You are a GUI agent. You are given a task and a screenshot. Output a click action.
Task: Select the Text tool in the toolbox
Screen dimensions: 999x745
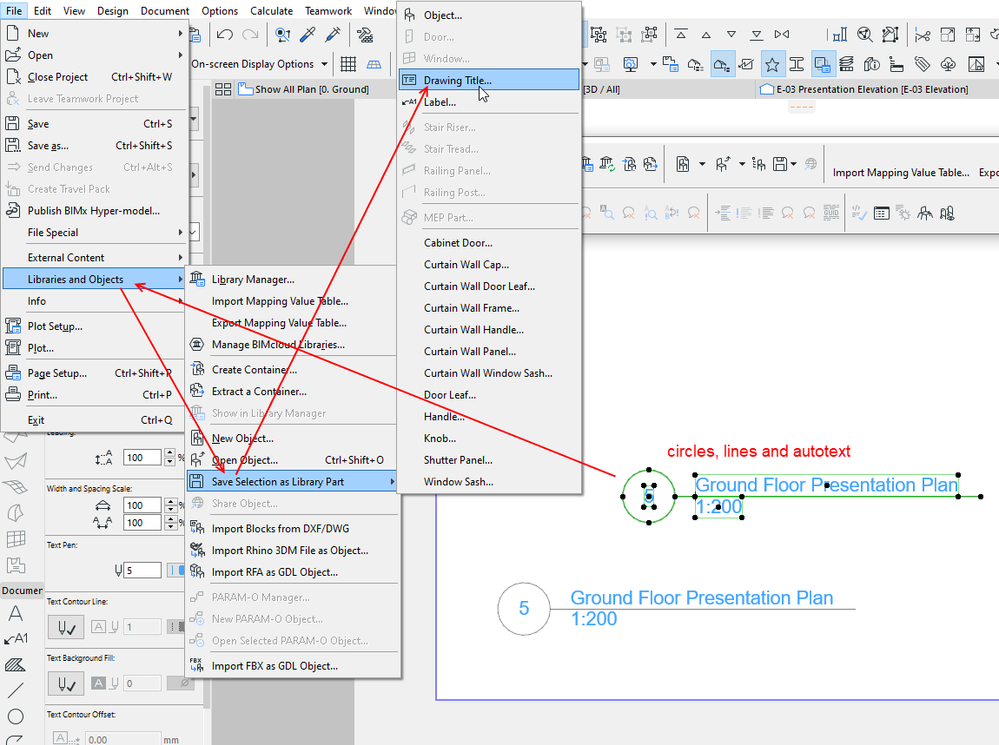15,614
